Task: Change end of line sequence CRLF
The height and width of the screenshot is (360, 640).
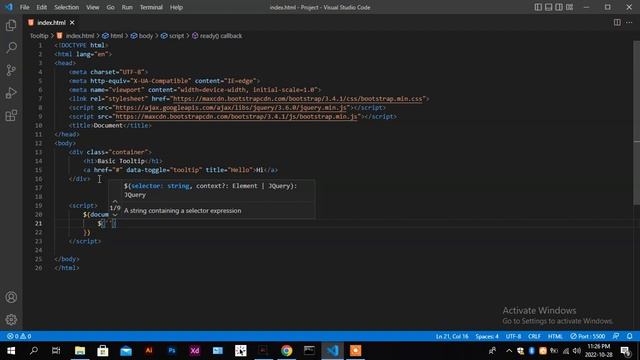Action: click(534, 336)
